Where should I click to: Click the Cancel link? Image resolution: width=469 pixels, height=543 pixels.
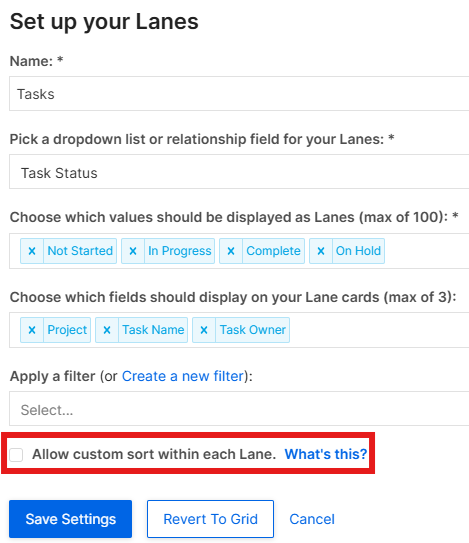tap(312, 519)
